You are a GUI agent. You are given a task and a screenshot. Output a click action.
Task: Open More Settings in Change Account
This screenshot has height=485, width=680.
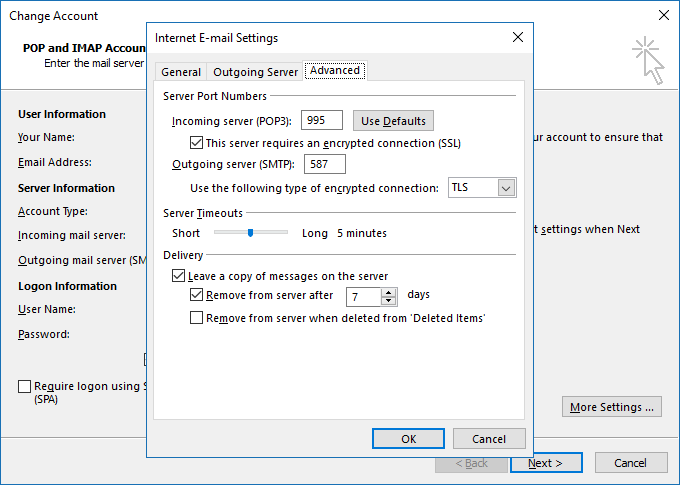611,407
